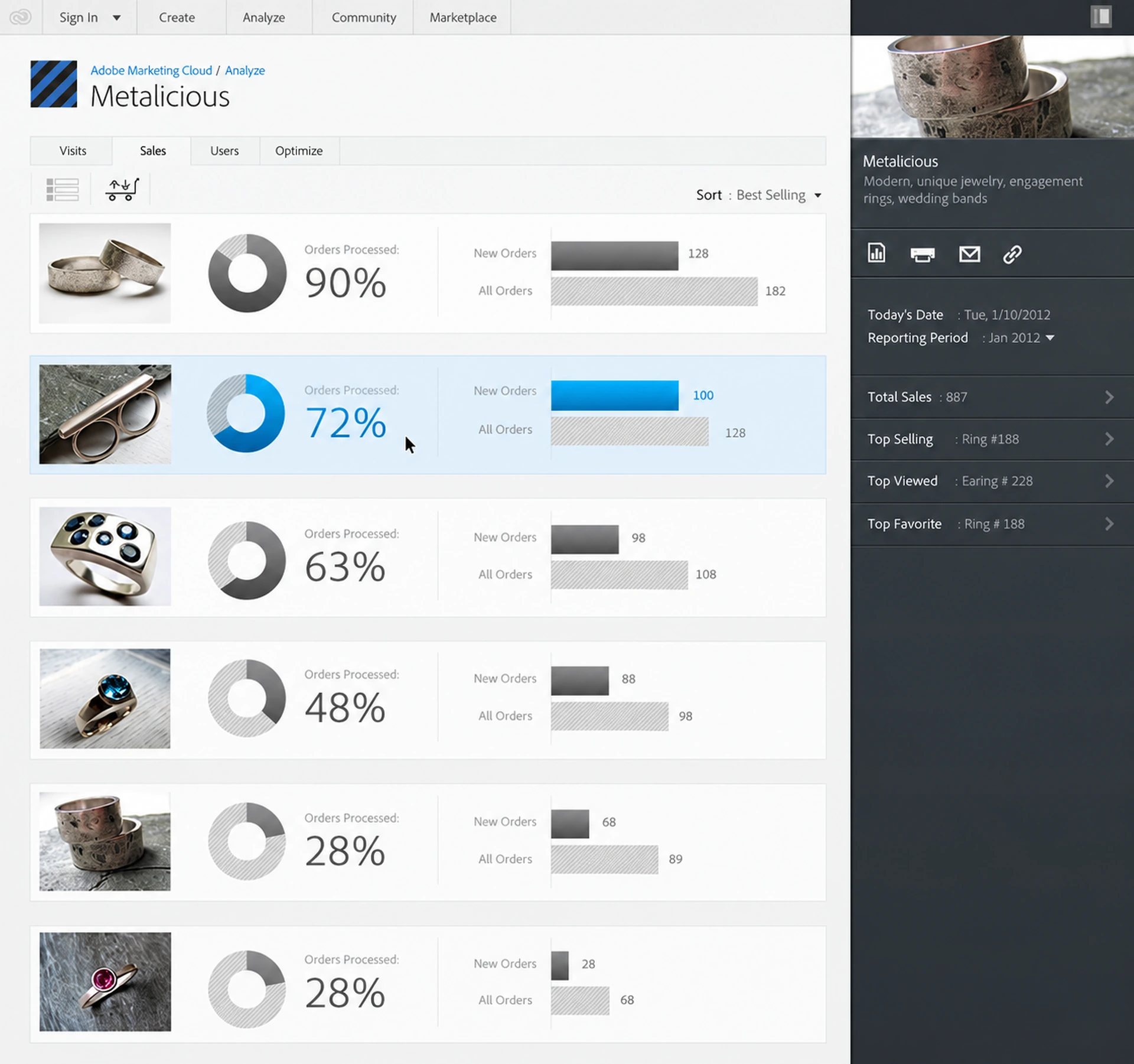Click the 48% orders donut chart

[247, 698]
